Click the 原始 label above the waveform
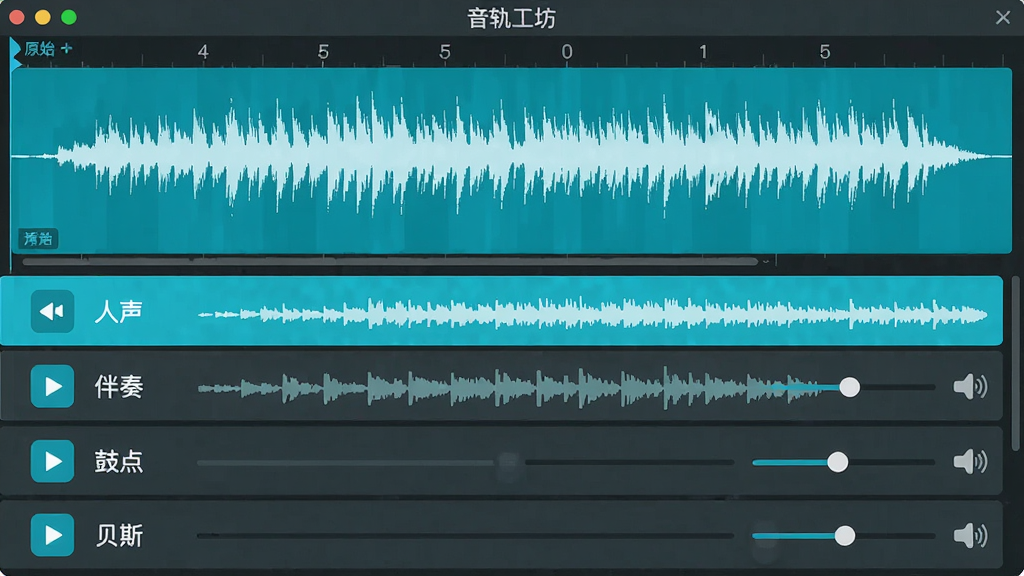 tap(40, 48)
